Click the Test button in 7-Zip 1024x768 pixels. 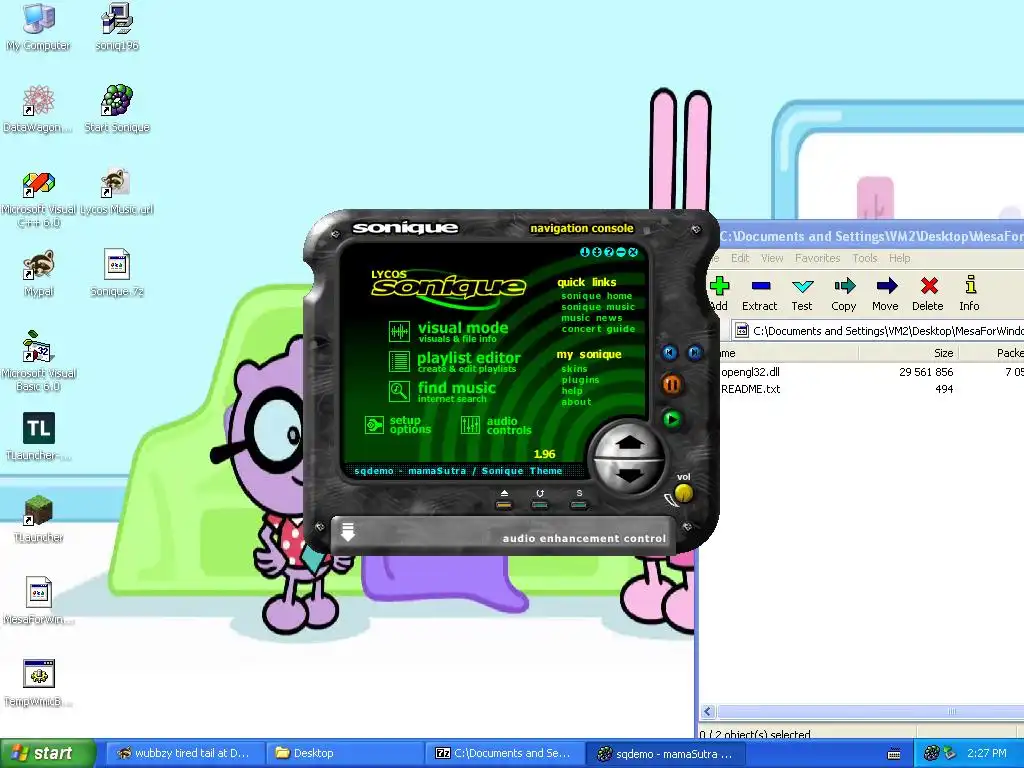pos(802,294)
